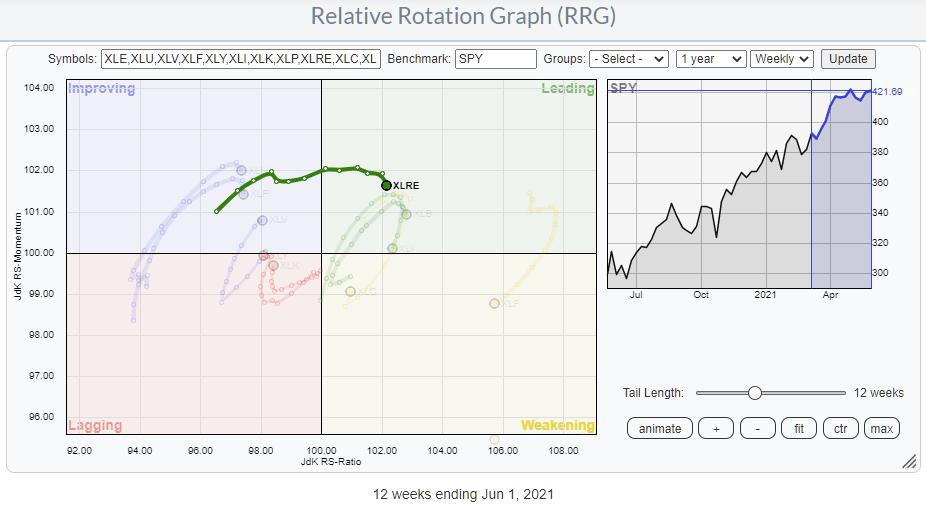Click the blue highlighted SPY chart region
This screenshot has height=506, width=926.
pos(840,190)
